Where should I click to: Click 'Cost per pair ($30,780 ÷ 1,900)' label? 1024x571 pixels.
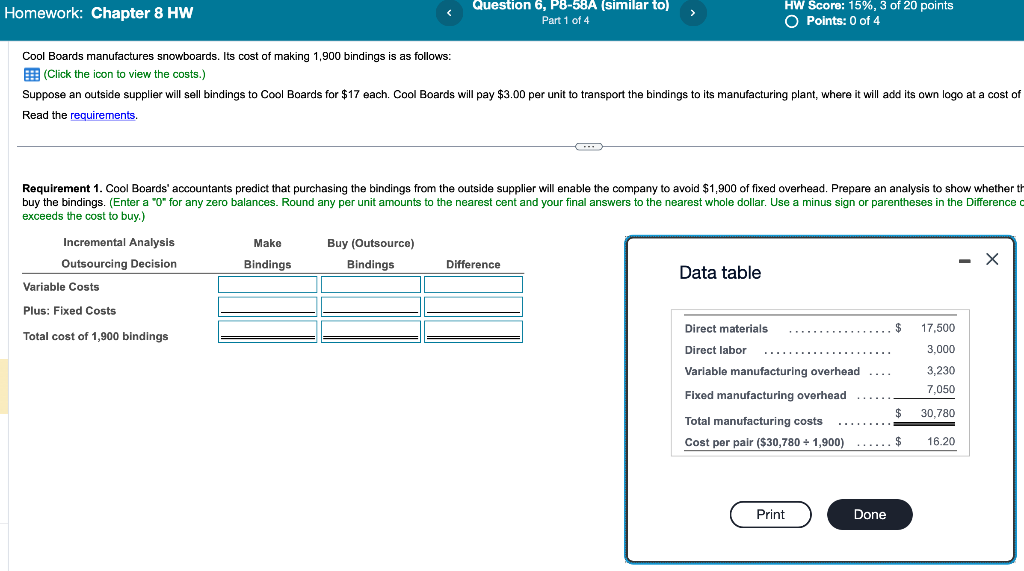[x=764, y=442]
